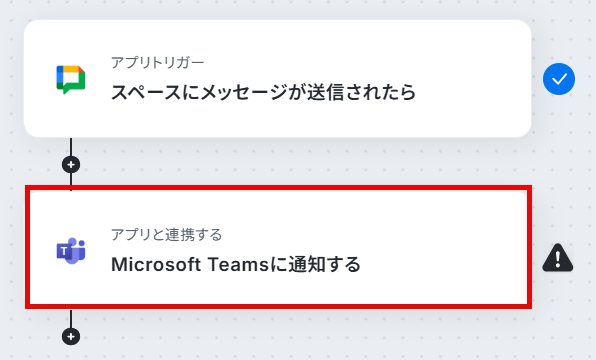The width and height of the screenshot is (596, 360).
Task: Click the blue checkmark status icon
Action: click(x=559, y=79)
